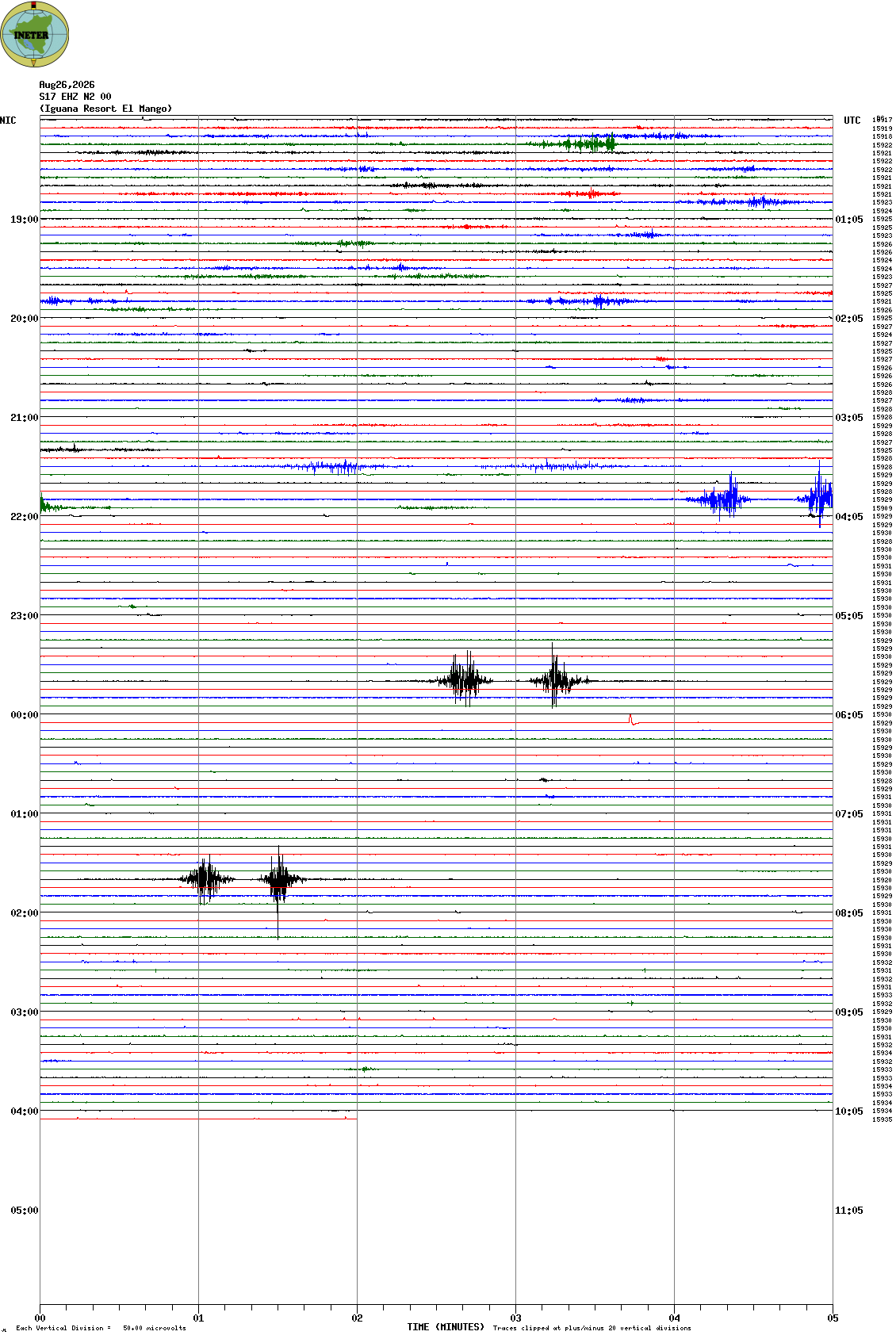896x1339 pixels.
Task: Click the 10:05 UTC time label
Action: (x=849, y=1111)
